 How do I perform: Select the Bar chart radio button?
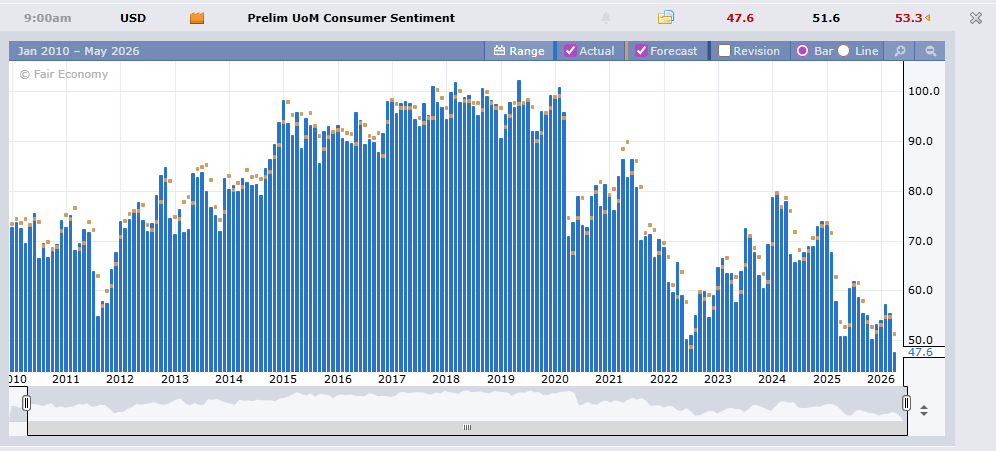click(x=802, y=51)
